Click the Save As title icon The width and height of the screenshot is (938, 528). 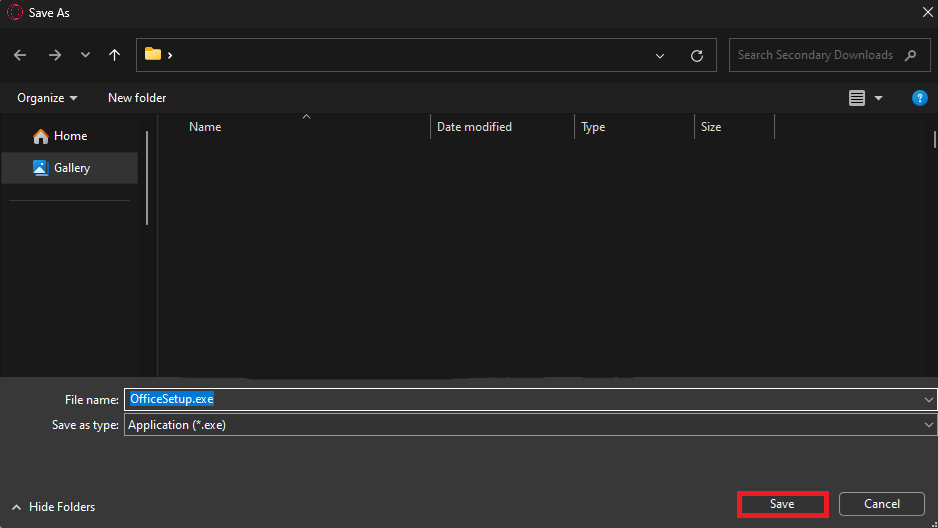15,13
